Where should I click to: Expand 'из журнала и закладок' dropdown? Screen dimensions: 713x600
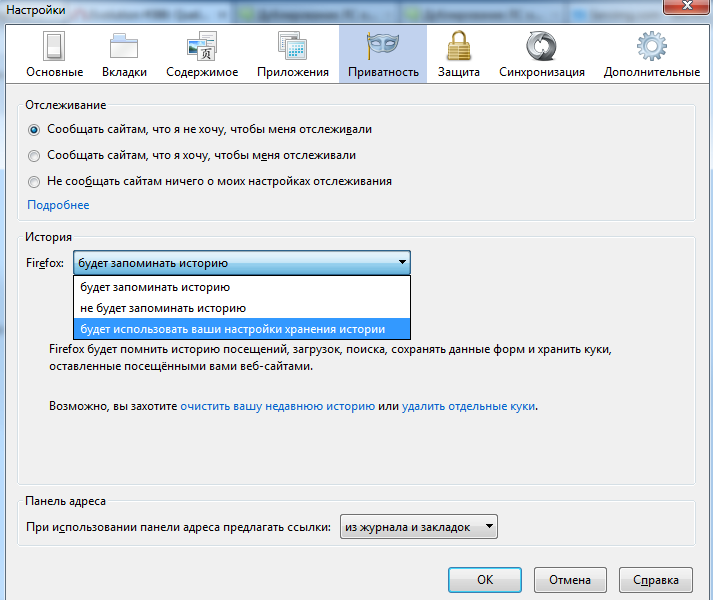pos(419,527)
